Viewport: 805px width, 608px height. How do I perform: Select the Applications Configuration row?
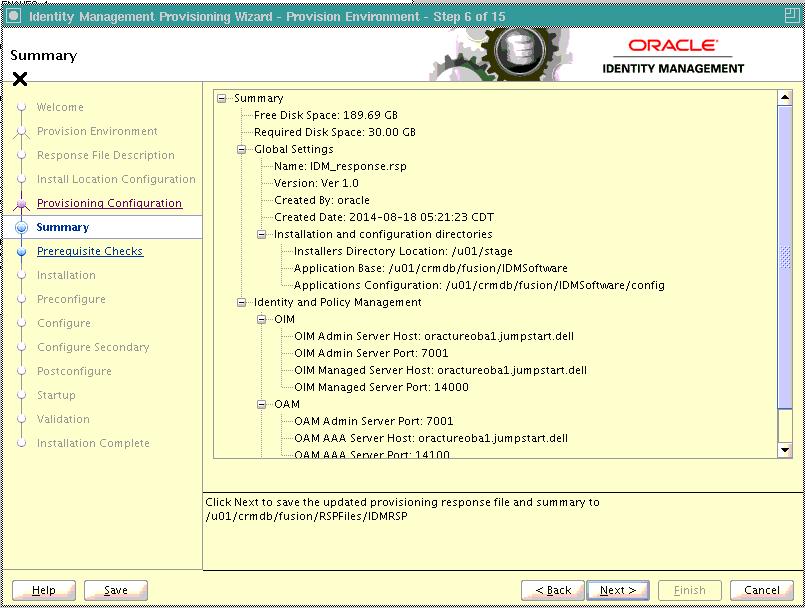(x=479, y=285)
